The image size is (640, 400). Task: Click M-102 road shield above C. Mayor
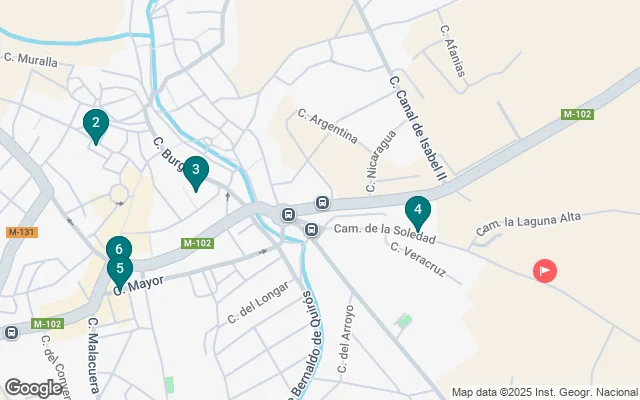point(197,243)
